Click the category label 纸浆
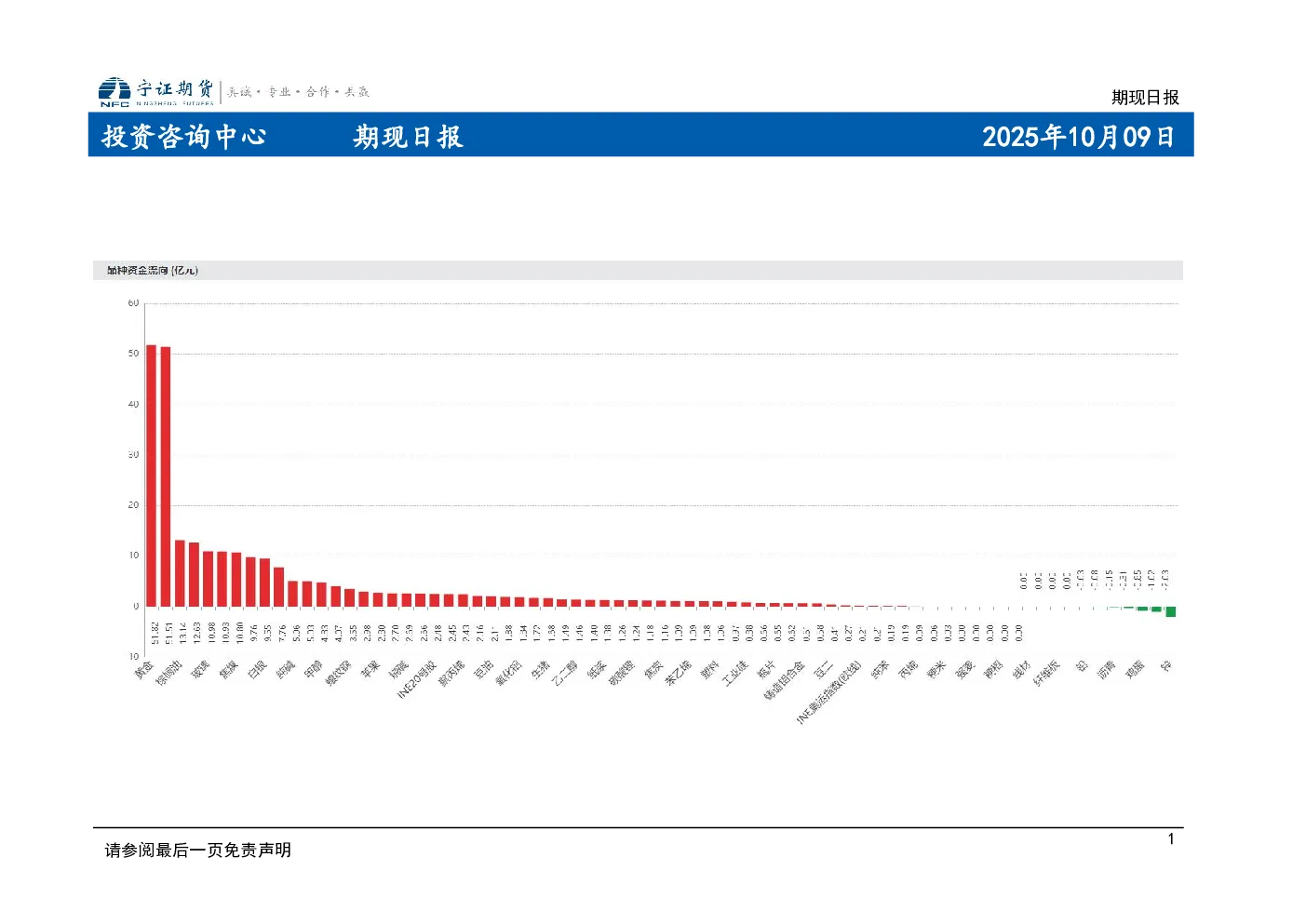This screenshot has width=1306, height=924. [598, 670]
